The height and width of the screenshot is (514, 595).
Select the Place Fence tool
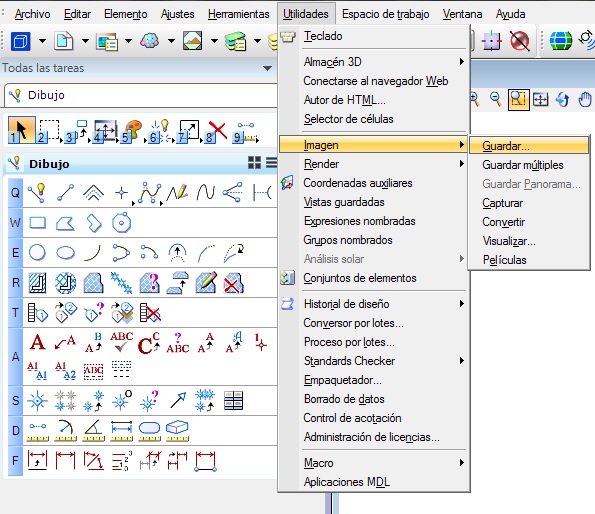coord(49,131)
